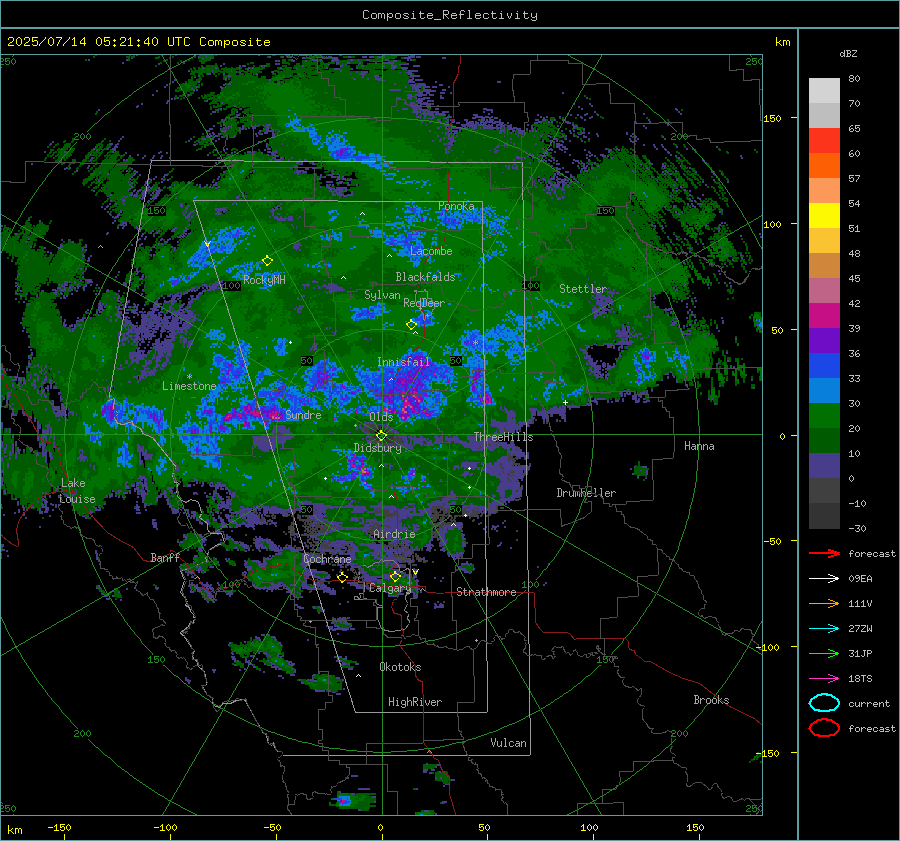The width and height of the screenshot is (900, 841).
Task: Click the Banff city label
Action: click(x=165, y=557)
